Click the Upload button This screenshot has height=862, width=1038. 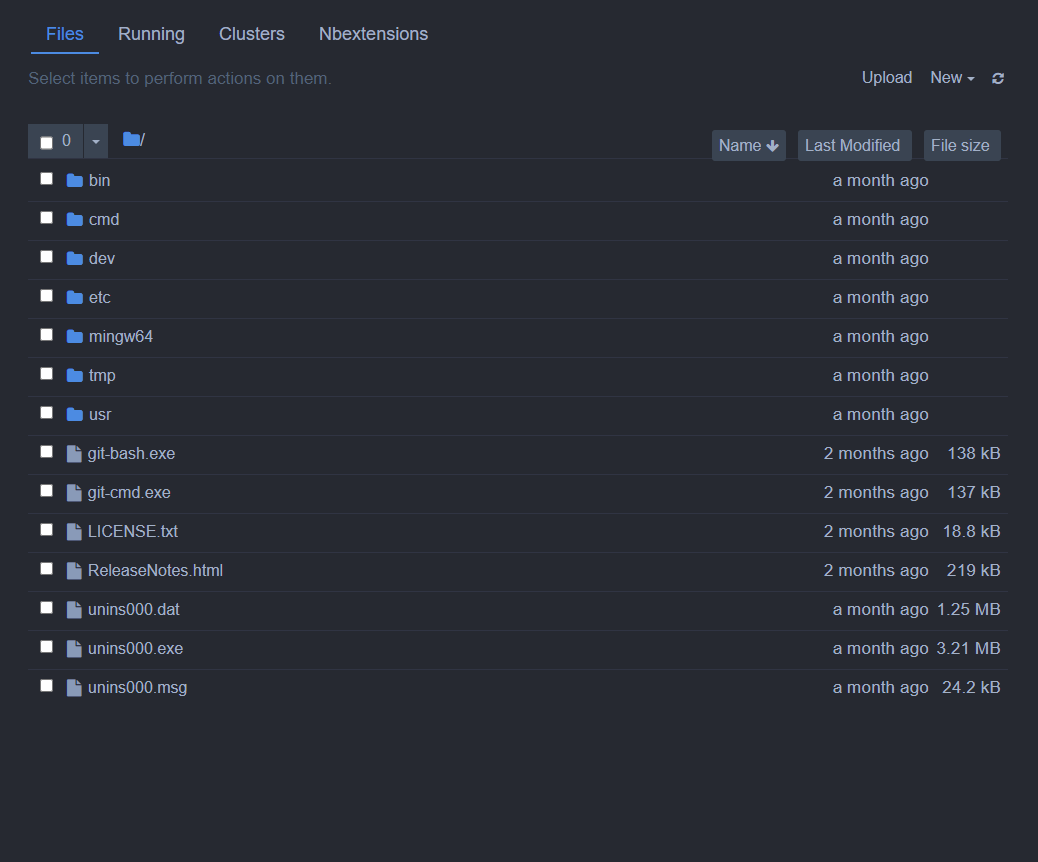[886, 77]
